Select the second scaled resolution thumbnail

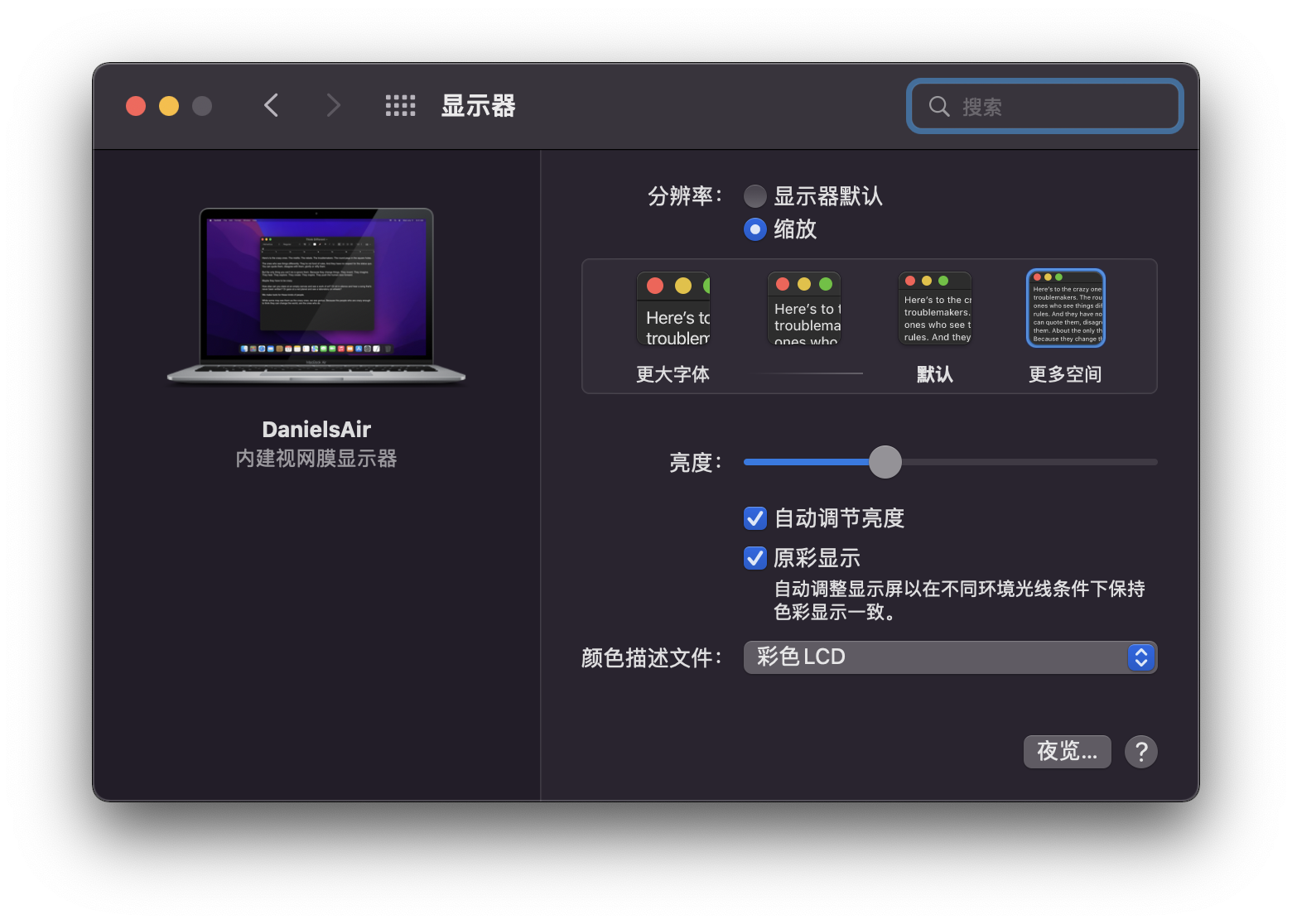pos(804,309)
